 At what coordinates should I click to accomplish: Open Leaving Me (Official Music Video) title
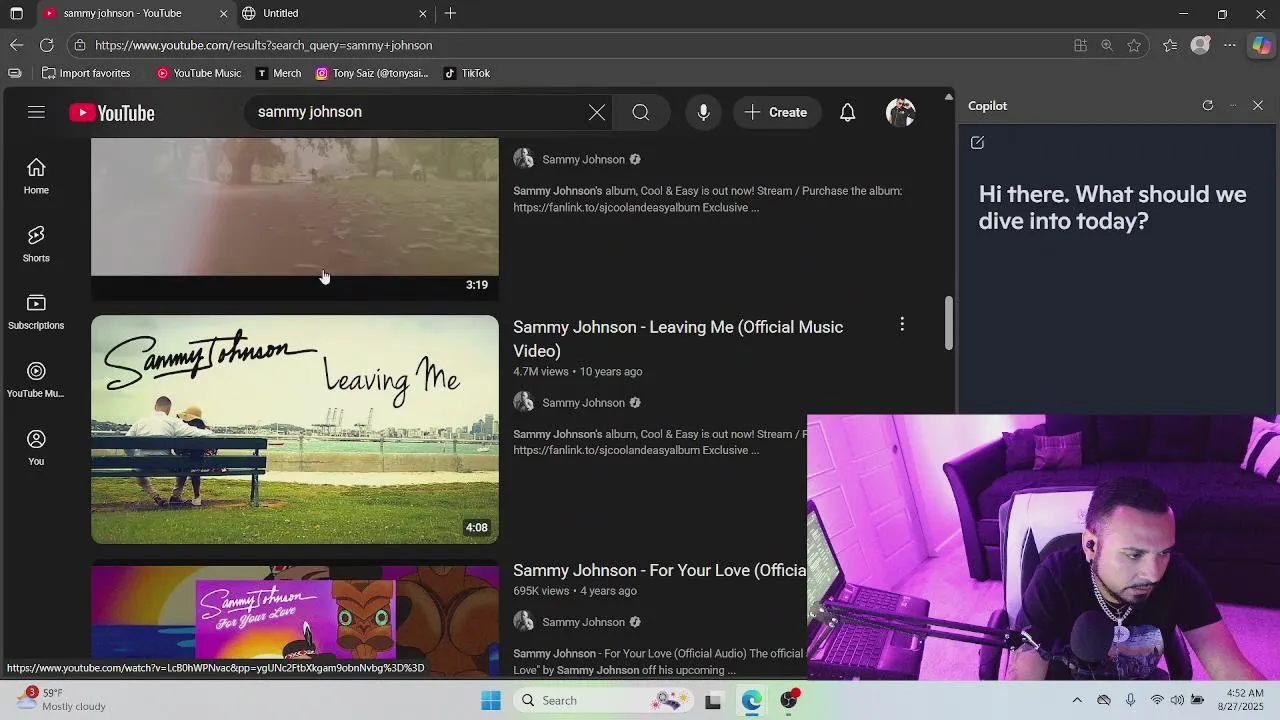click(678, 339)
